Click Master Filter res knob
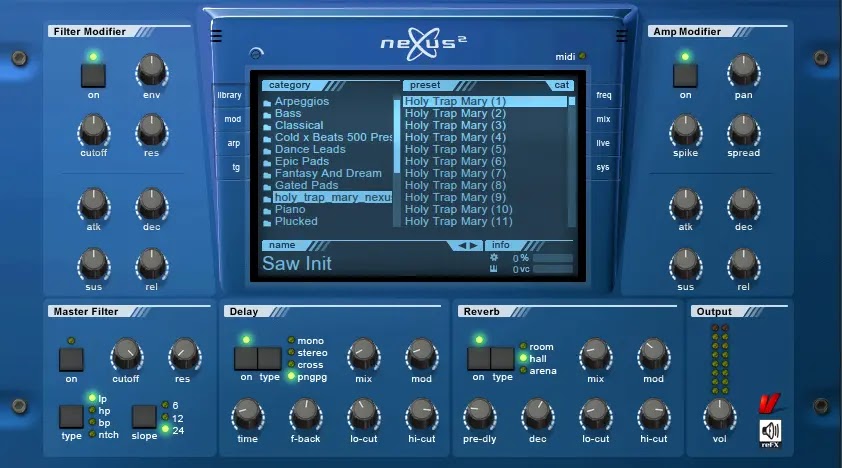The image size is (842, 468). [x=184, y=355]
